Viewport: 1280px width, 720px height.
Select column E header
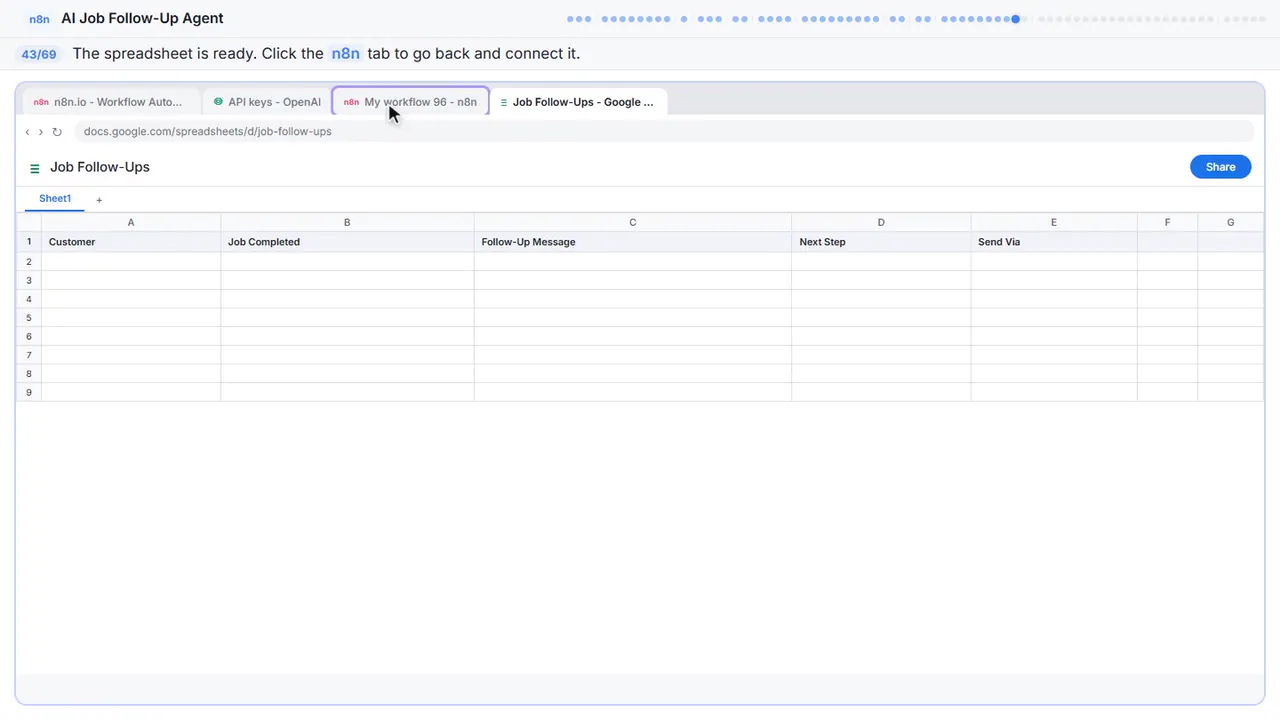pyautogui.click(x=1054, y=222)
